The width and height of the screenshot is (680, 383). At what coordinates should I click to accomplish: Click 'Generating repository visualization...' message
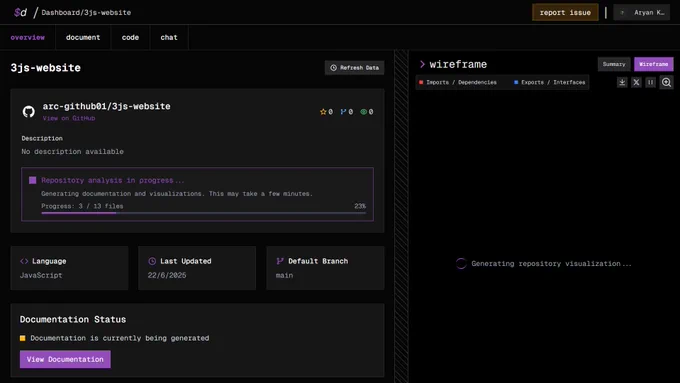pyautogui.click(x=551, y=263)
